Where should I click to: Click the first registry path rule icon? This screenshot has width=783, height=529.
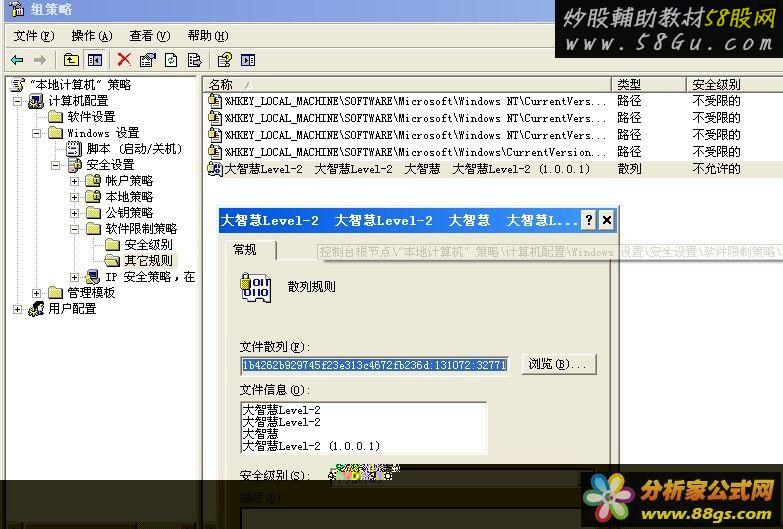(x=215, y=101)
